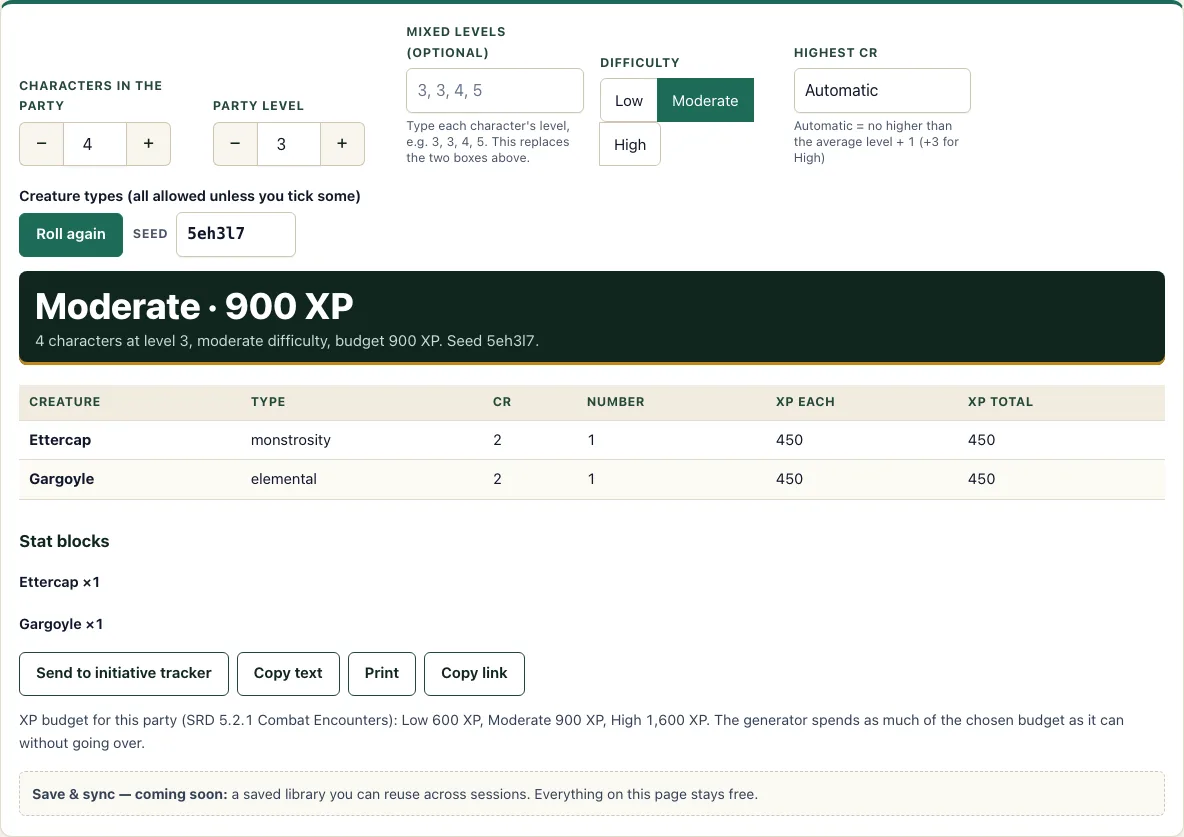
Task: Click the Roll again button
Action: [x=71, y=234]
